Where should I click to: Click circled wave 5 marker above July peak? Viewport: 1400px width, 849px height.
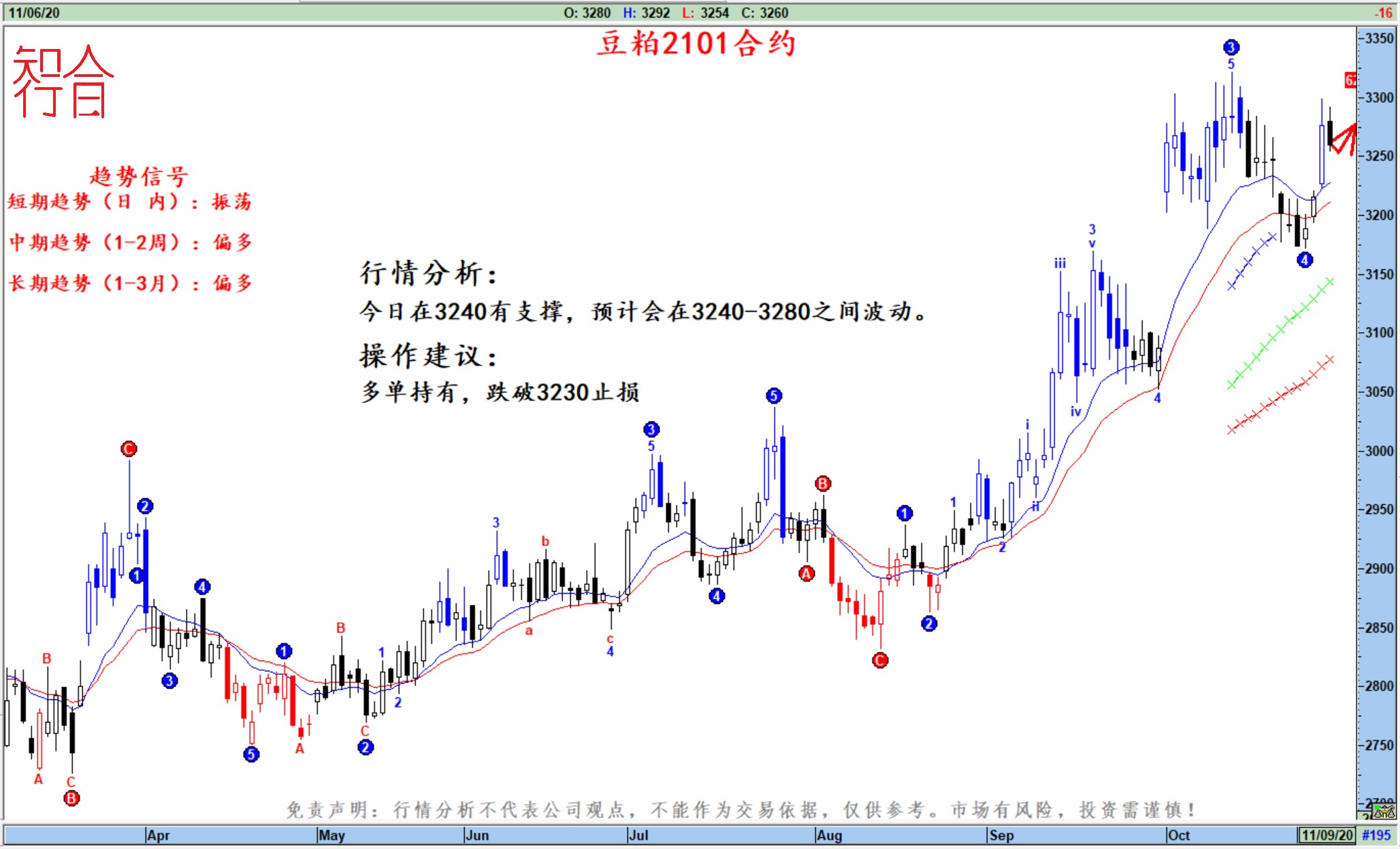tap(773, 396)
